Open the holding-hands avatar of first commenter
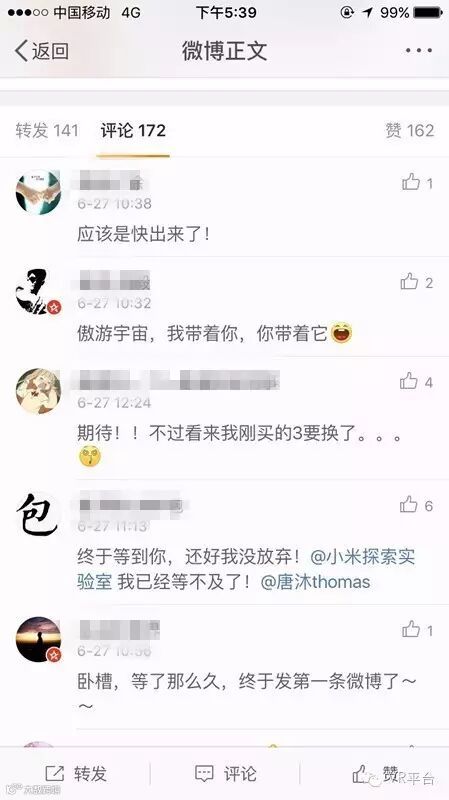449x800 pixels. click(x=38, y=192)
